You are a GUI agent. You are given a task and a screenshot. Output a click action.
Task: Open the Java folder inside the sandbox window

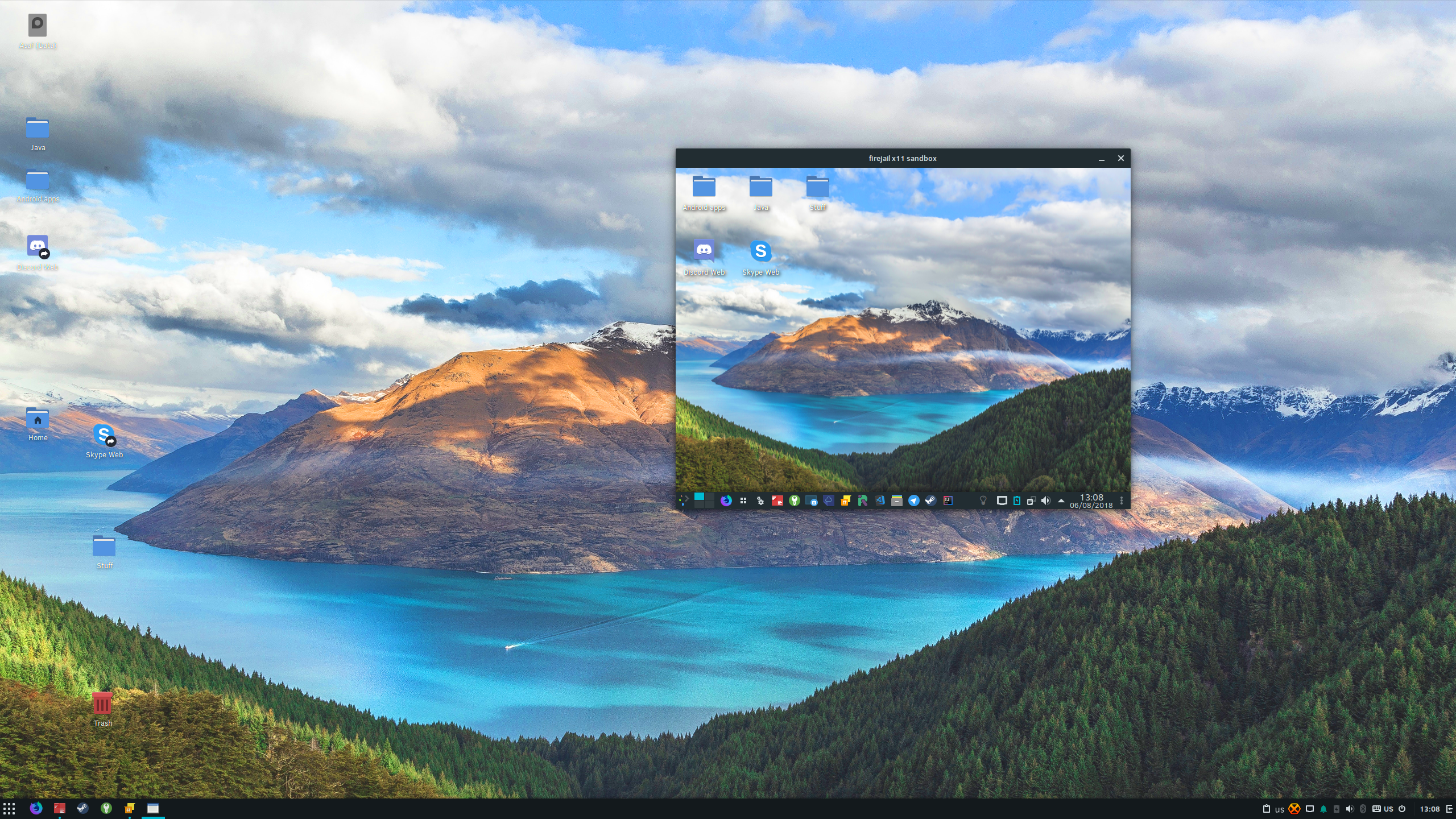[761, 194]
